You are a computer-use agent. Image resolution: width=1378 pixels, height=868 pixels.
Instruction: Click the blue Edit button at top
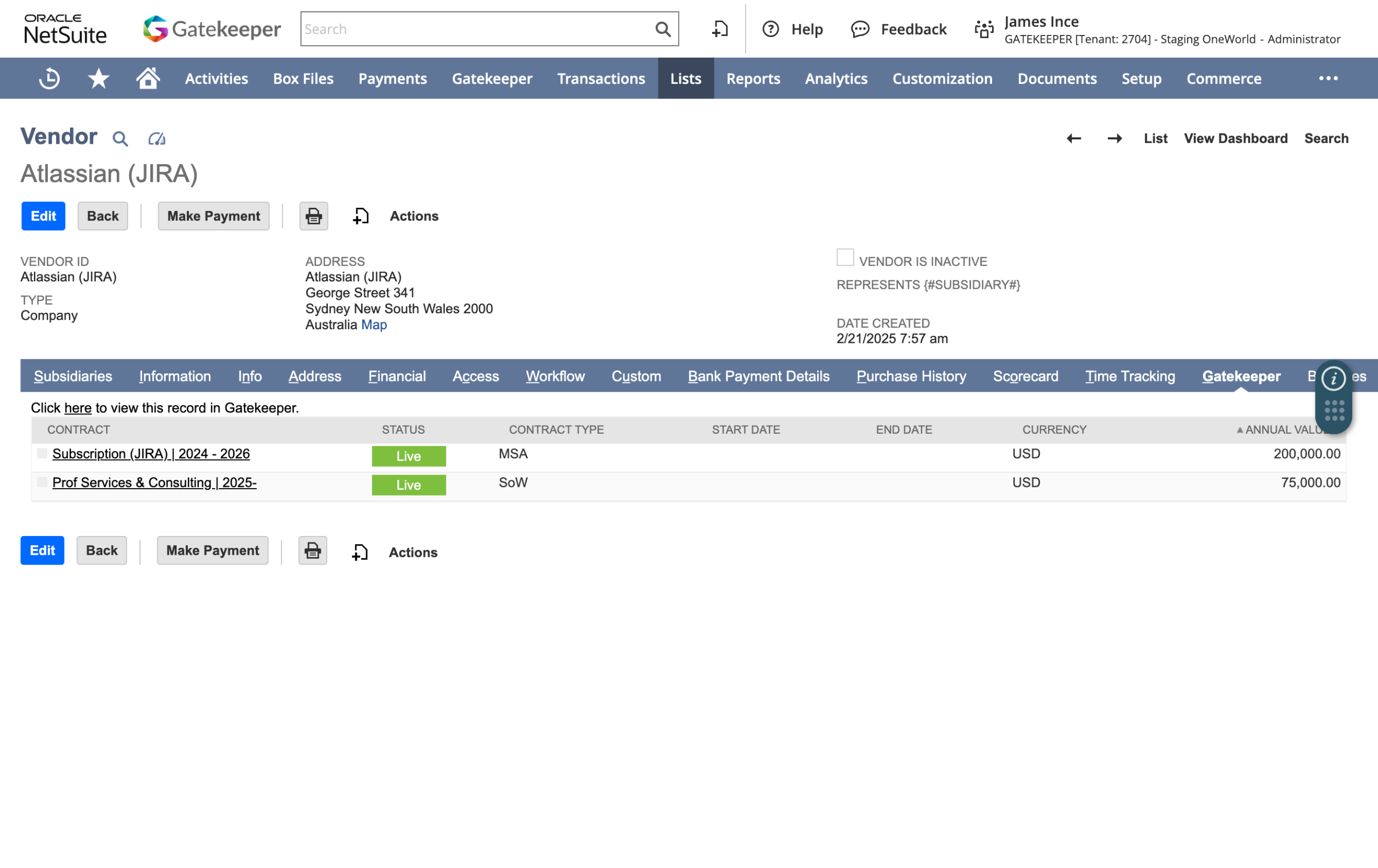[44, 216]
